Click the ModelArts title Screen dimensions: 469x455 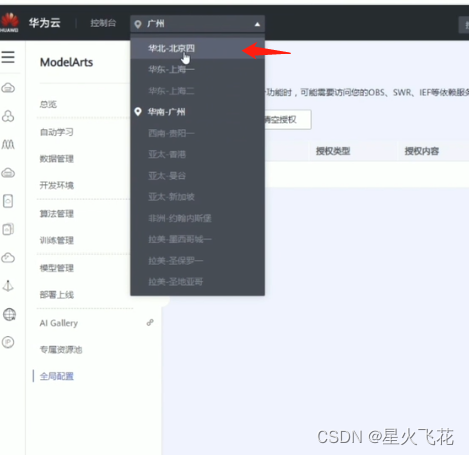(x=66, y=62)
